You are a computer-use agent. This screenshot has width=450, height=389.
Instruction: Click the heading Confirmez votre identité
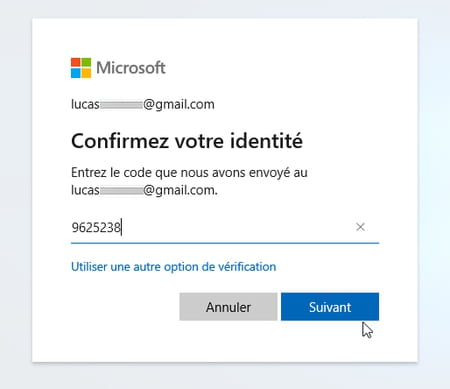[x=187, y=141]
